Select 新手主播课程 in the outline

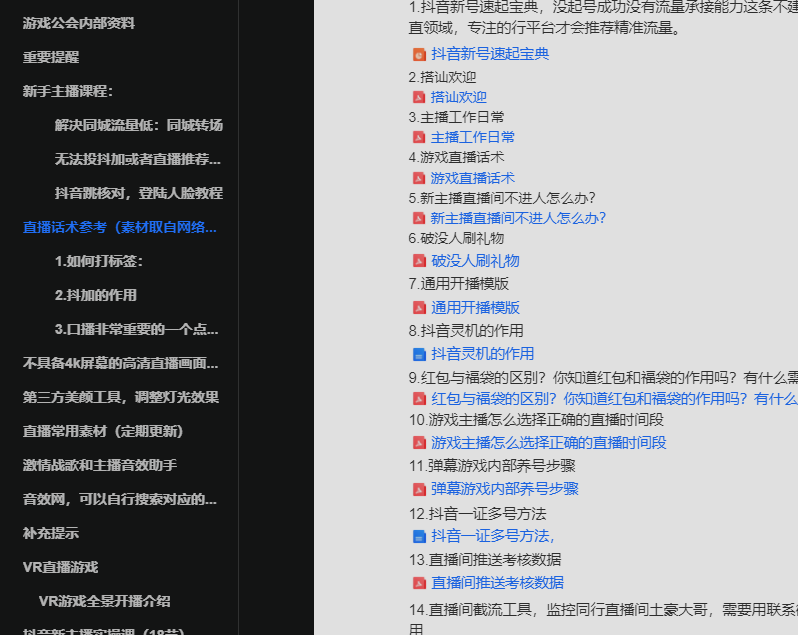(x=68, y=91)
